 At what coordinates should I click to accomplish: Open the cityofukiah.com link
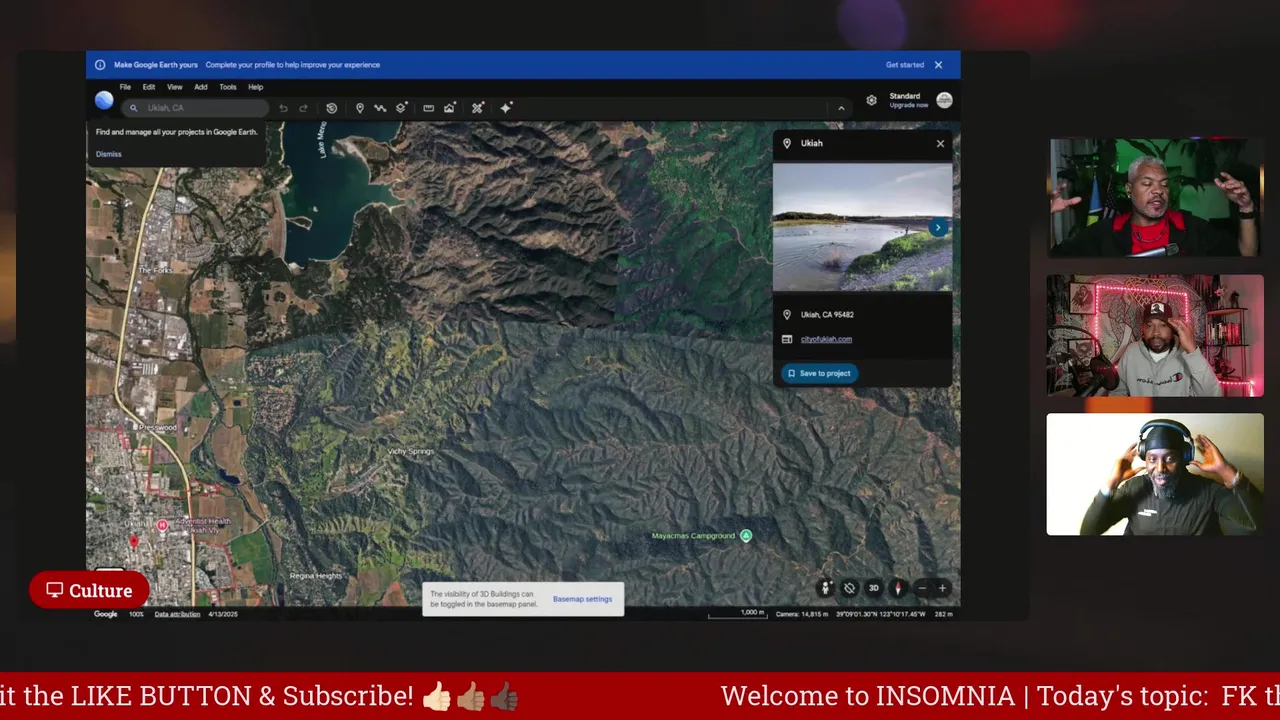click(826, 339)
